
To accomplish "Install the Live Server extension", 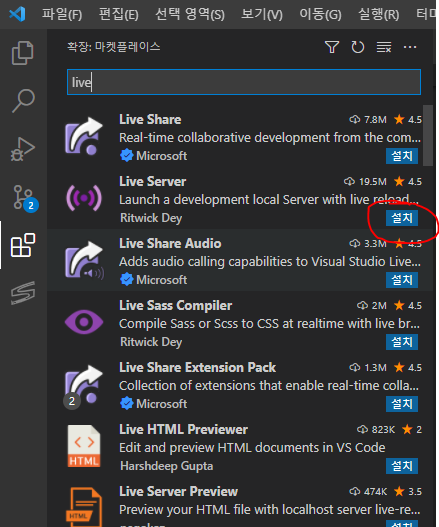I will (x=402, y=218).
